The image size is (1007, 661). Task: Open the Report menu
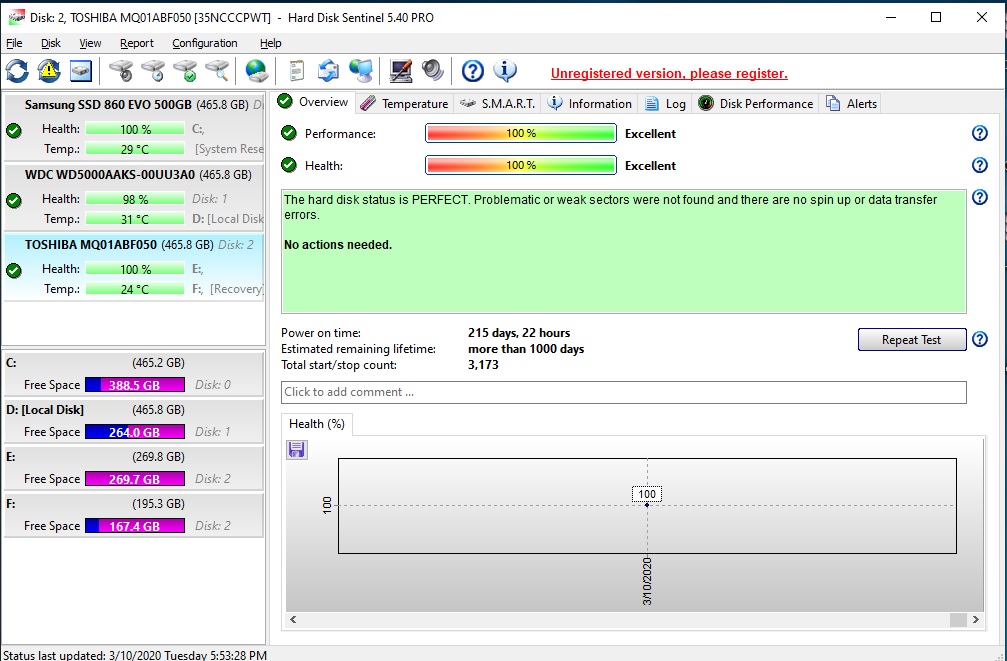pyautogui.click(x=137, y=43)
